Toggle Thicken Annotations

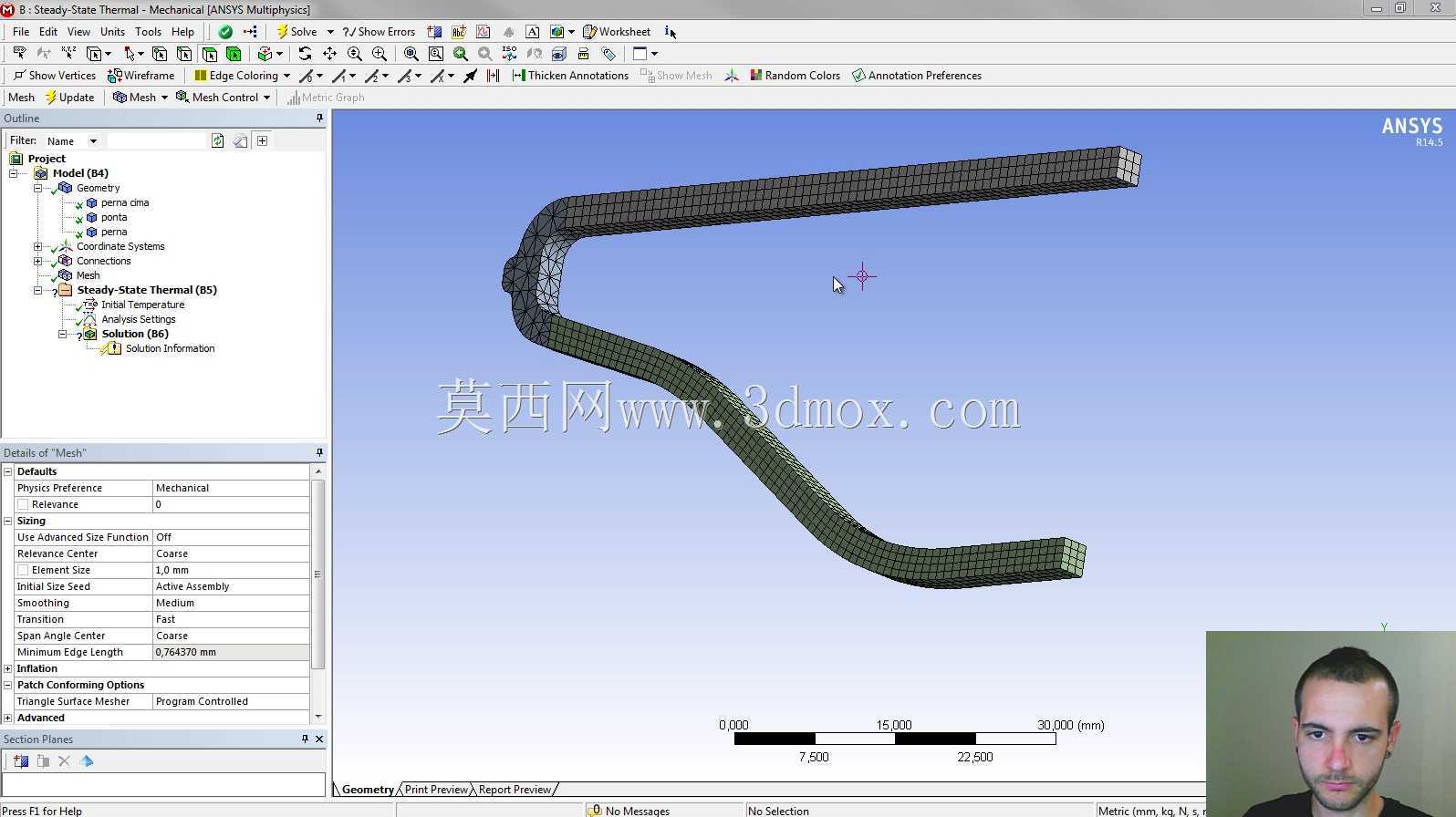tap(570, 76)
